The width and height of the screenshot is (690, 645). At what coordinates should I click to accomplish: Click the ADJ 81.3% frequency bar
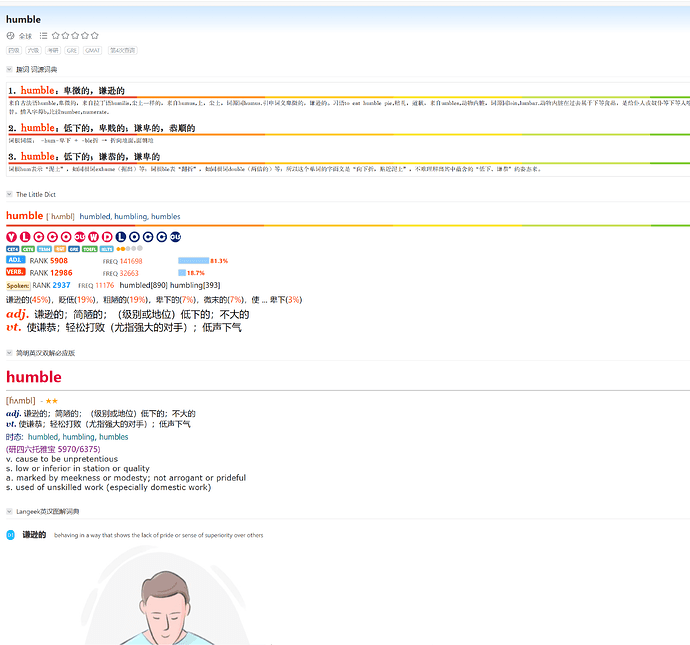pyautogui.click(x=194, y=261)
